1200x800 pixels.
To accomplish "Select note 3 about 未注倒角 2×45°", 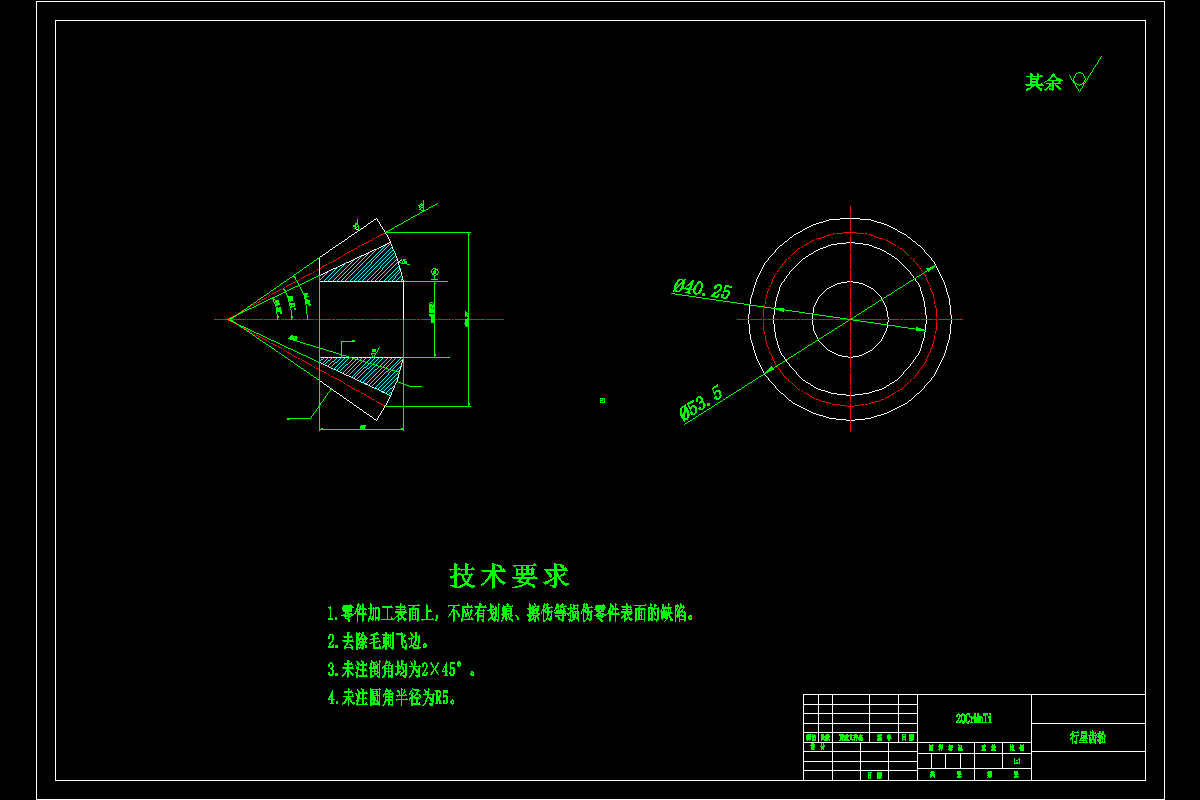I will click(x=401, y=669).
